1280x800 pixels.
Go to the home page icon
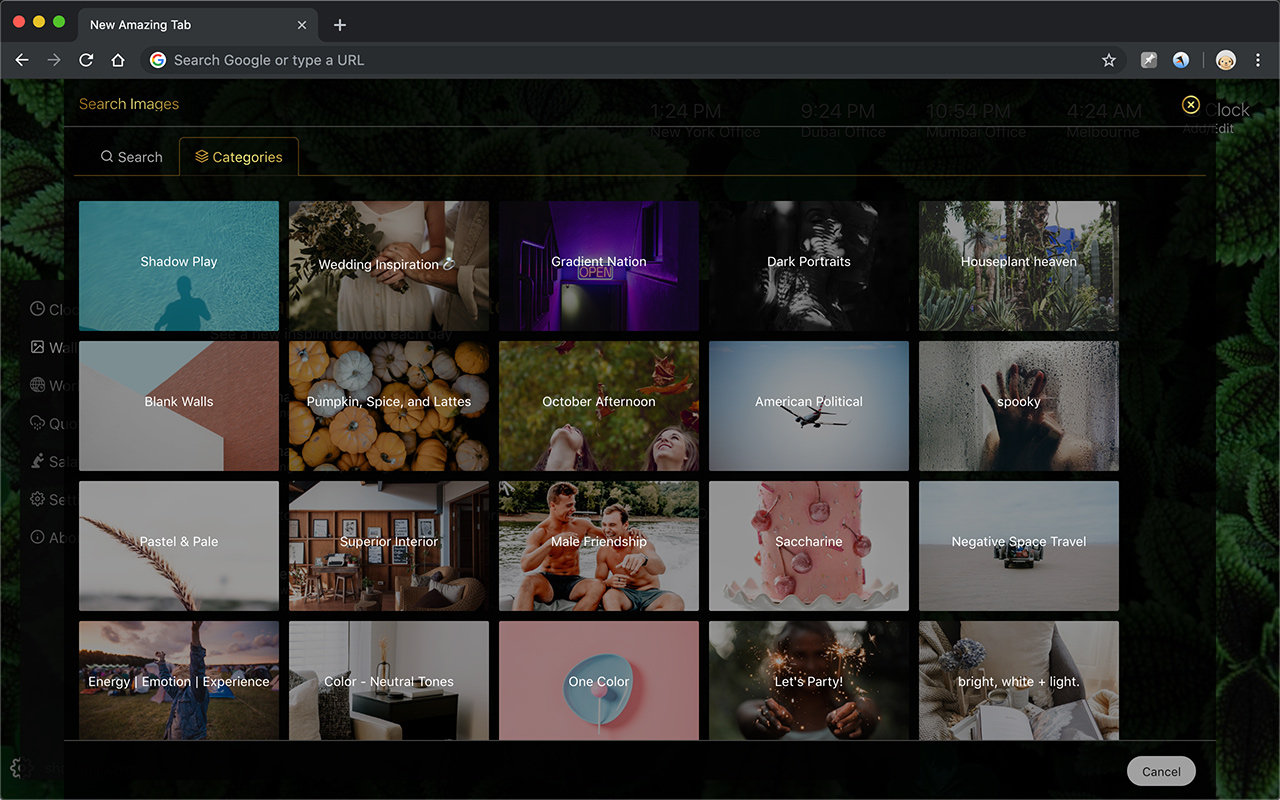[118, 60]
